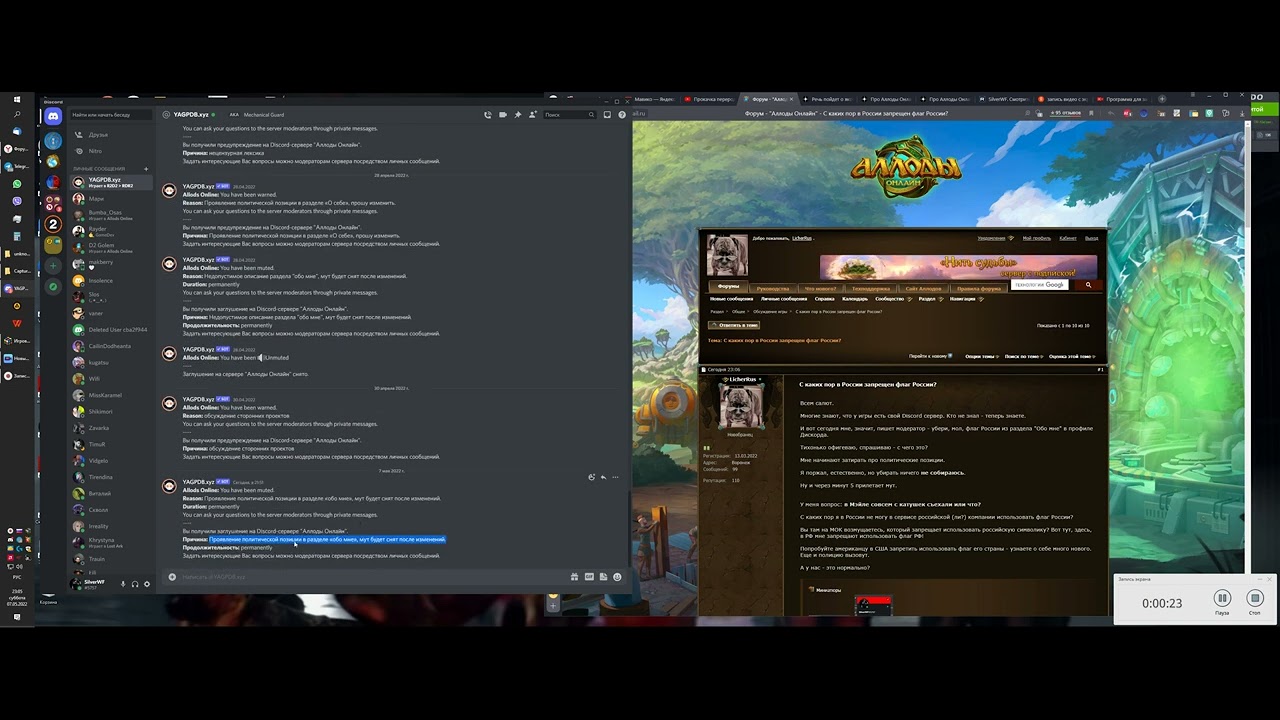Open 'Мой профиль' forum link

[1036, 238]
